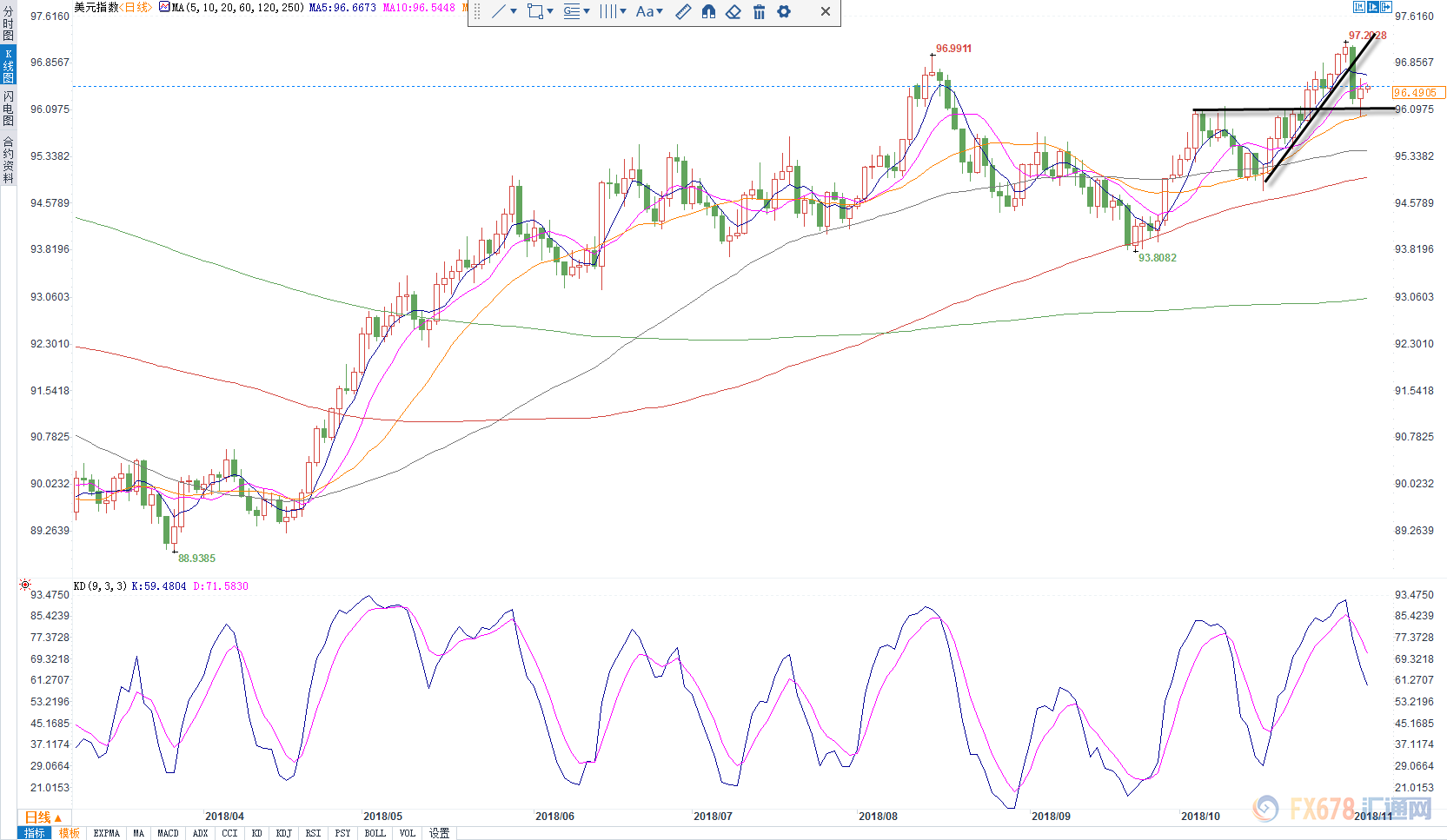Switch to 分时图 sidebar tab

coord(8,24)
